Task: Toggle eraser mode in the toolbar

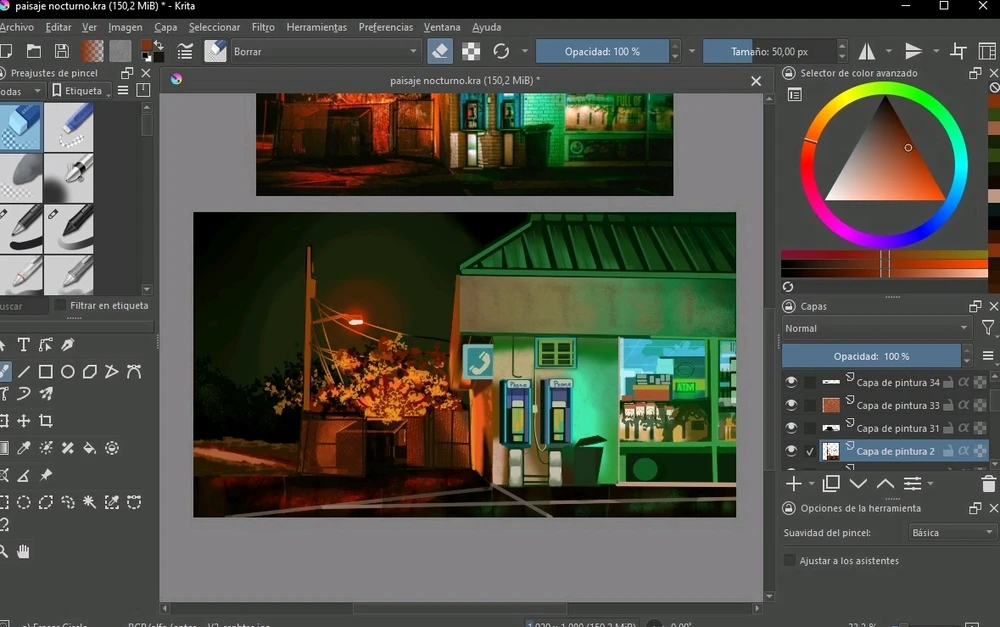Action: [439, 51]
